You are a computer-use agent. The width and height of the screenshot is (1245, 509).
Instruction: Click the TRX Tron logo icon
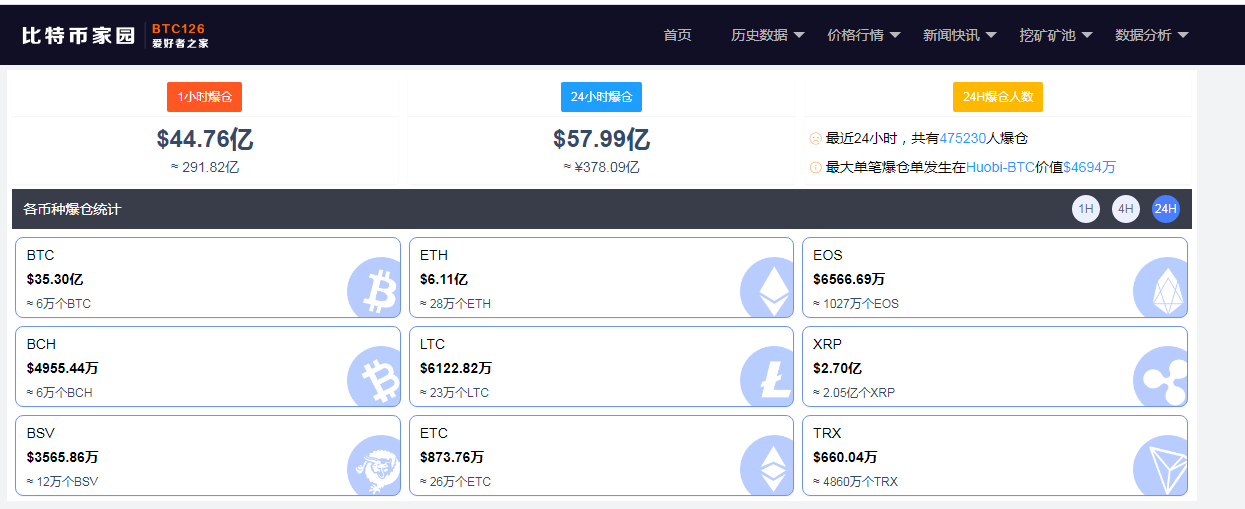tap(1161, 467)
